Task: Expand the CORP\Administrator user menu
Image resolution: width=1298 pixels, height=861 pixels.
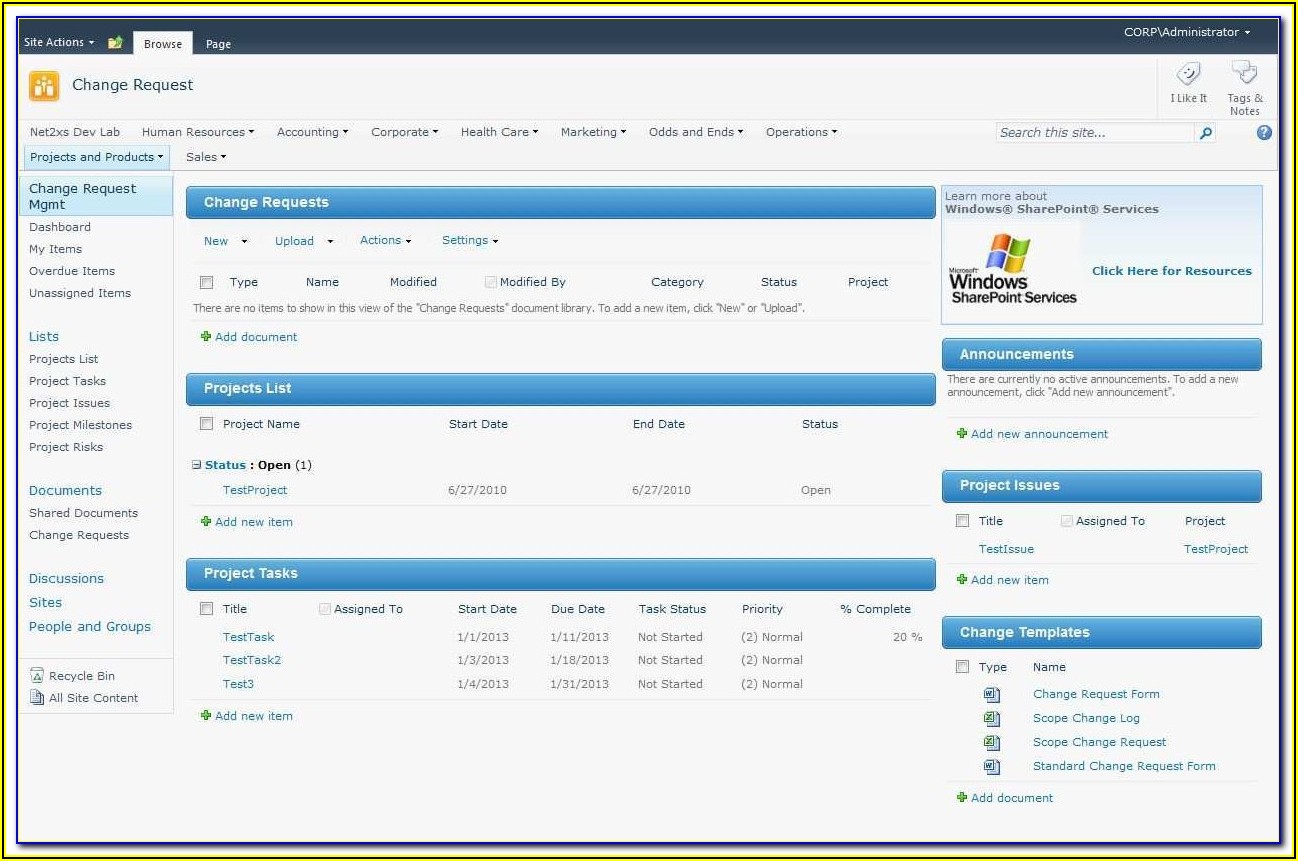Action: [x=1186, y=32]
